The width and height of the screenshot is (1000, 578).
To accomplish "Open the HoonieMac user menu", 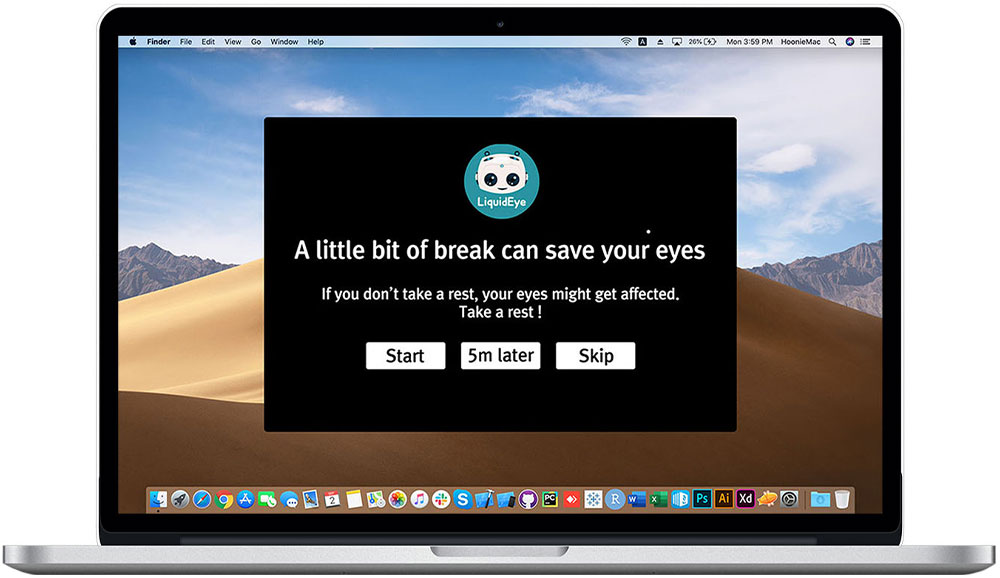I will [800, 41].
